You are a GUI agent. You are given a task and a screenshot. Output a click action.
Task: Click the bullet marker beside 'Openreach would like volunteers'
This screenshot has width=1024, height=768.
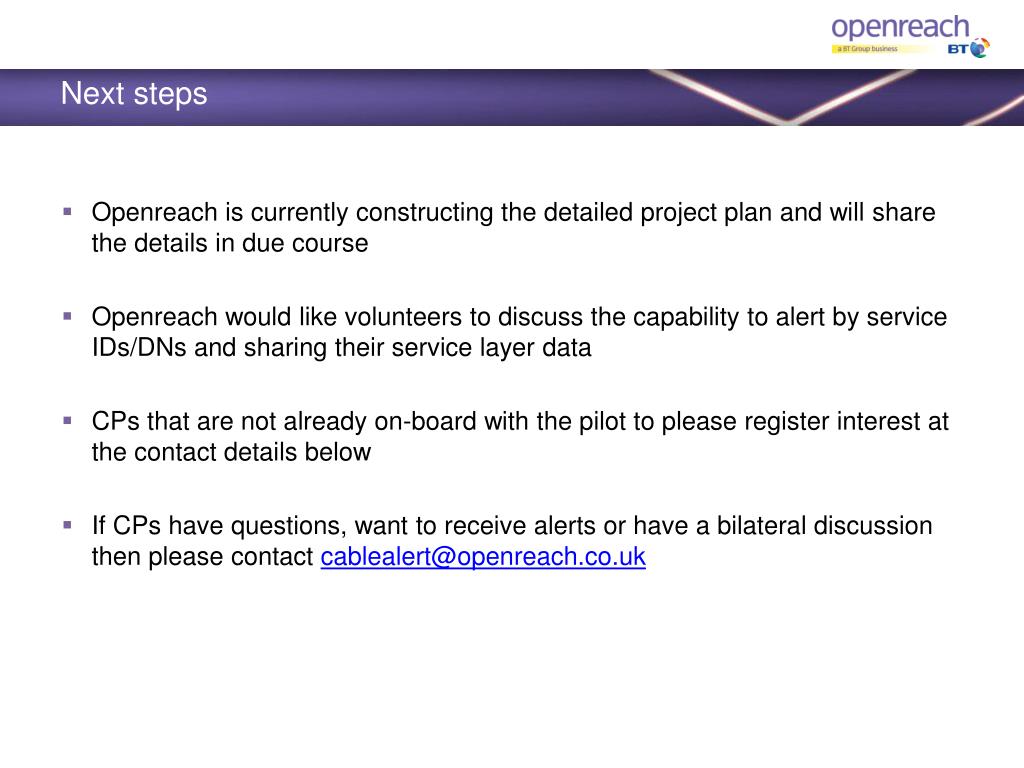[67, 316]
